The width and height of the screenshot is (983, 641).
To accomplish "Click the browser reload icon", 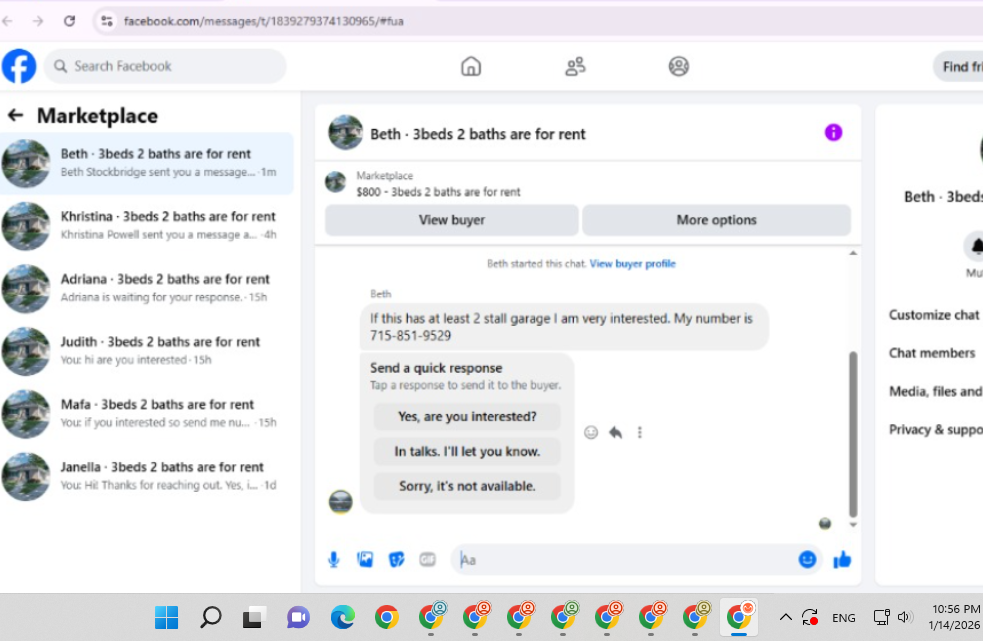I will (x=69, y=21).
